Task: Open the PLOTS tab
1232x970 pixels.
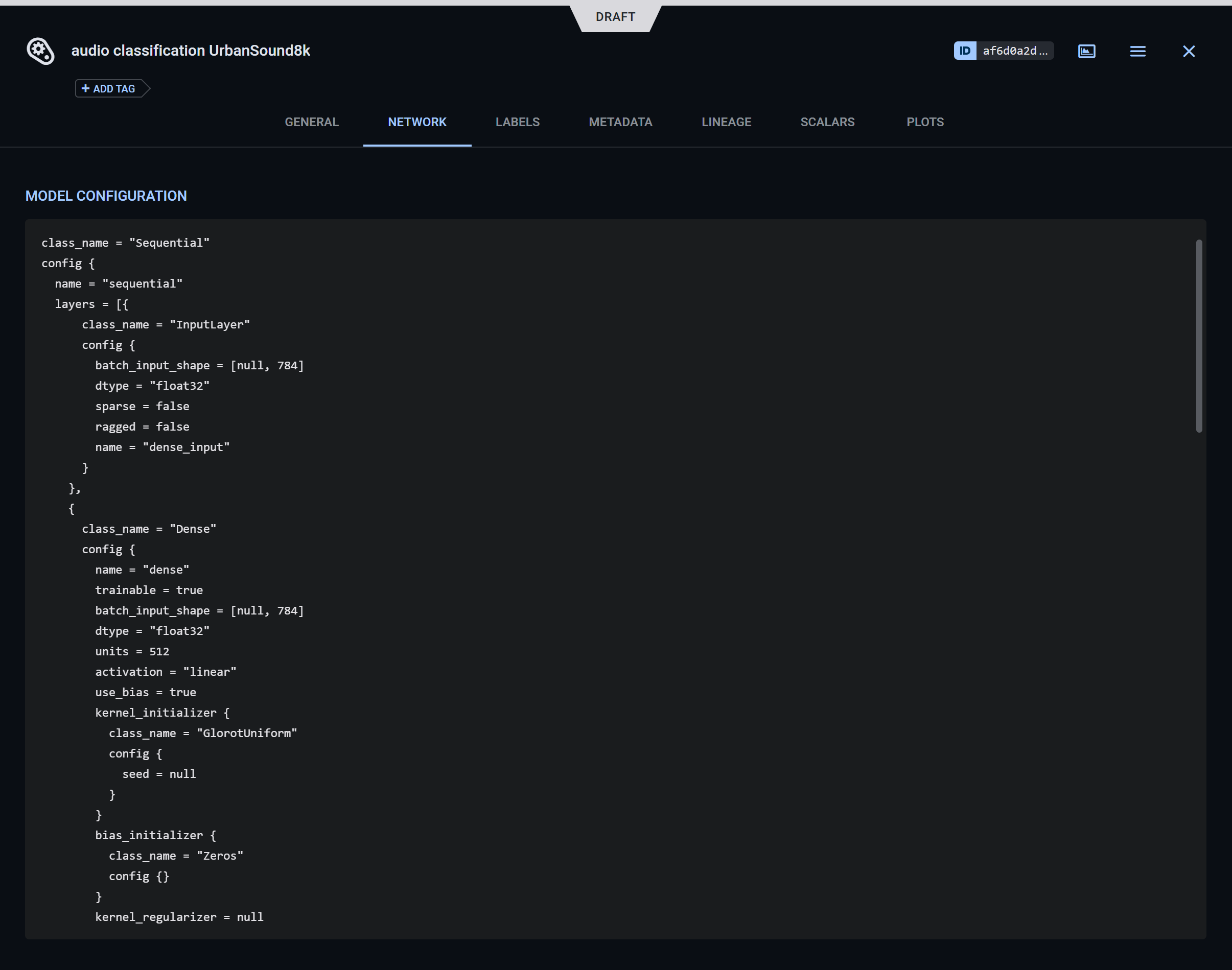Action: [x=925, y=122]
